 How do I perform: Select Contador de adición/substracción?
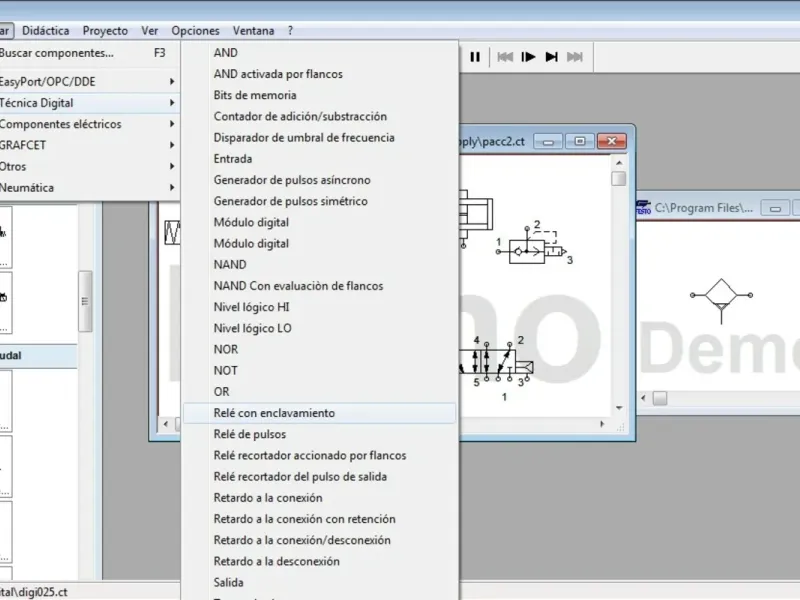click(x=319, y=116)
